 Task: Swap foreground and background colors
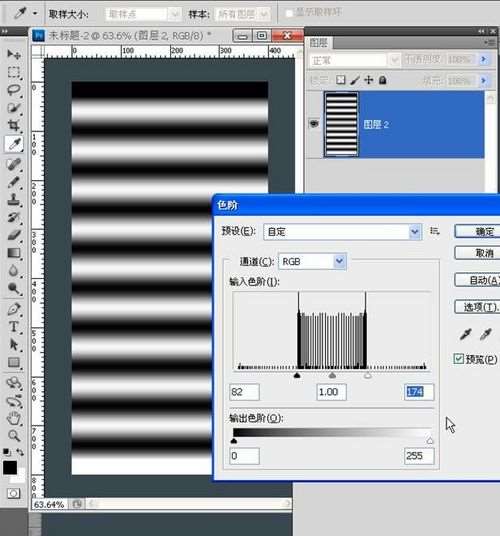20,452
